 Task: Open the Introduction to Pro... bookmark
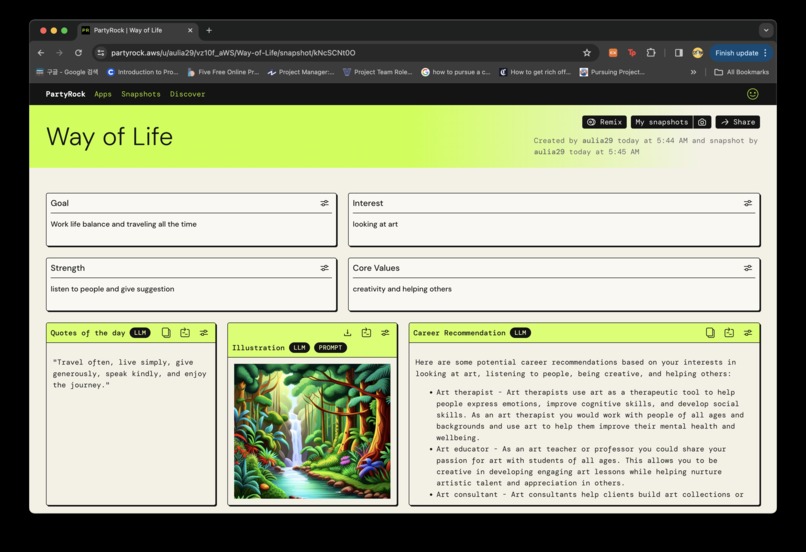[142, 72]
